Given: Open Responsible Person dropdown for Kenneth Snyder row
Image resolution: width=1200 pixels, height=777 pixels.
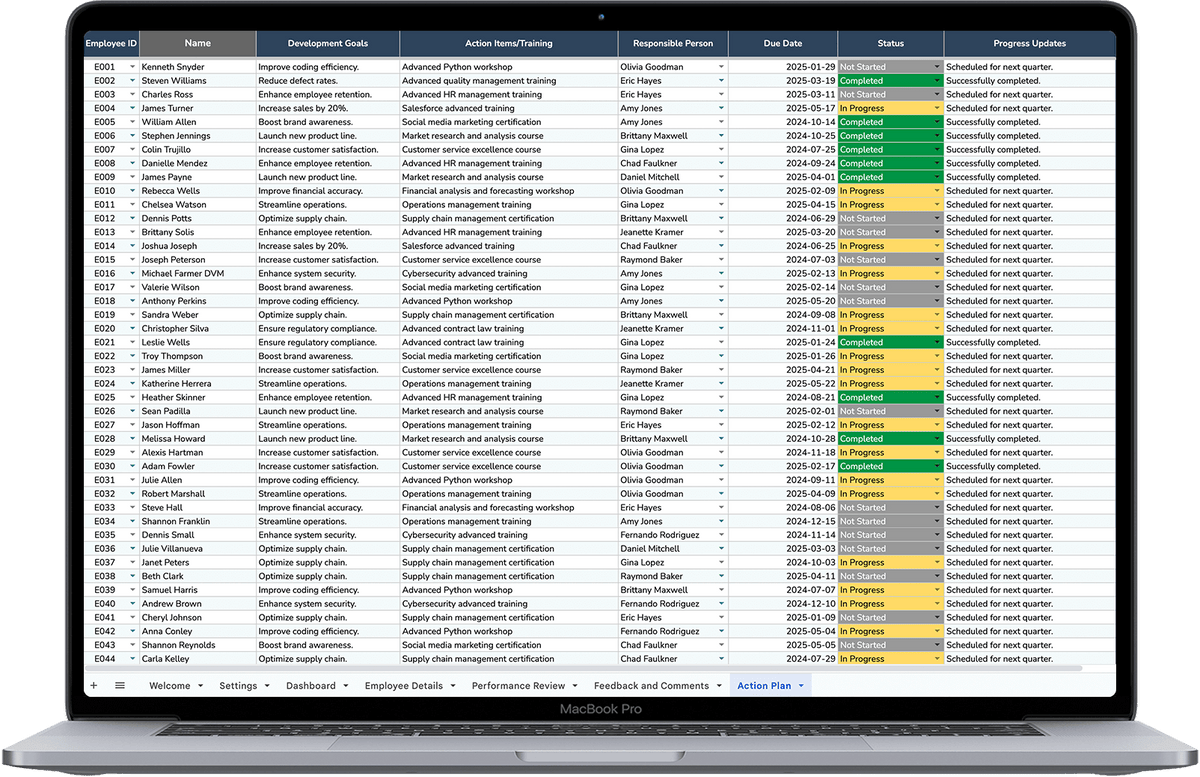Looking at the screenshot, I should click(x=721, y=67).
